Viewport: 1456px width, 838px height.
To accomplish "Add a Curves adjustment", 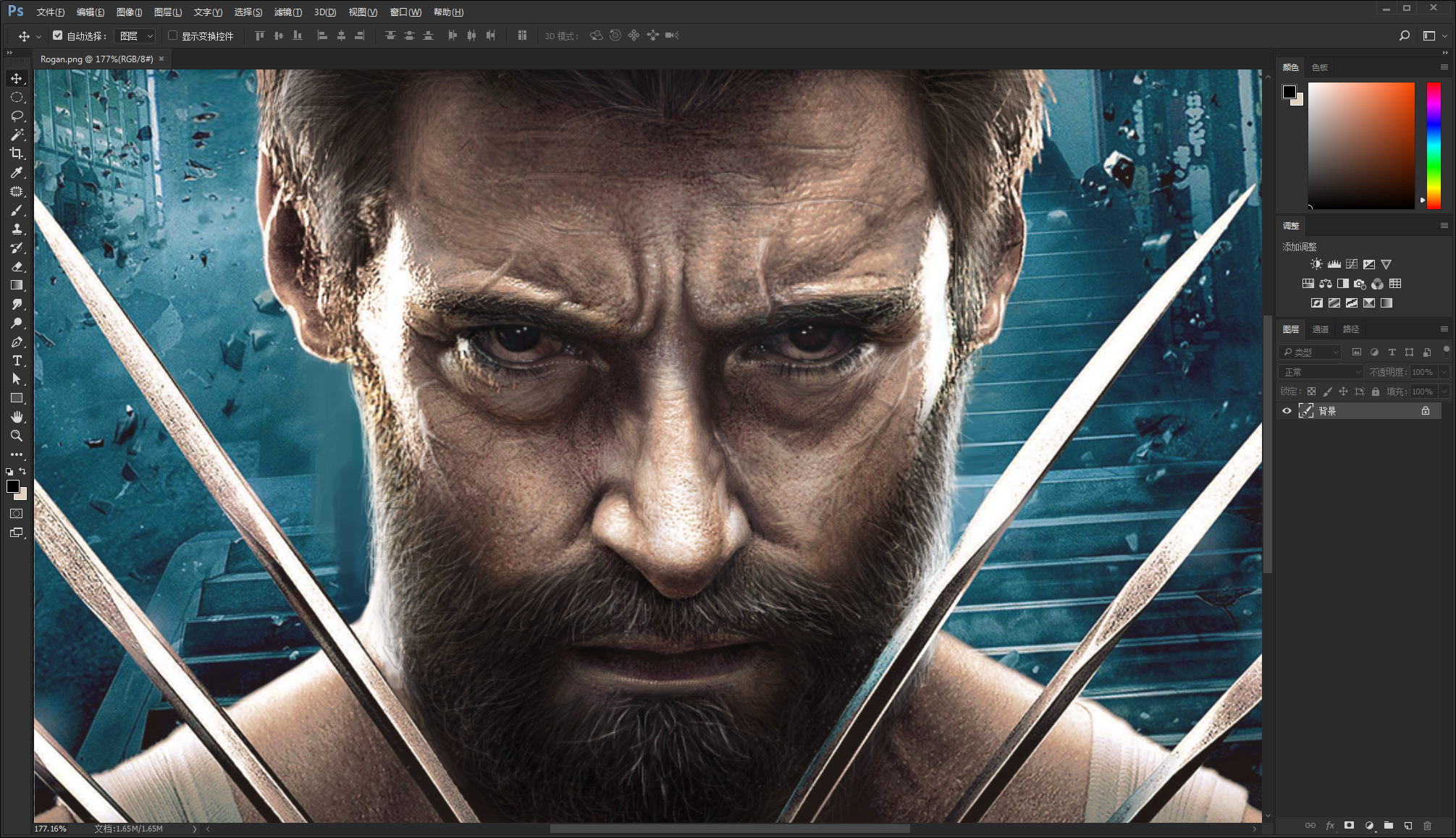I will pyautogui.click(x=1351, y=264).
